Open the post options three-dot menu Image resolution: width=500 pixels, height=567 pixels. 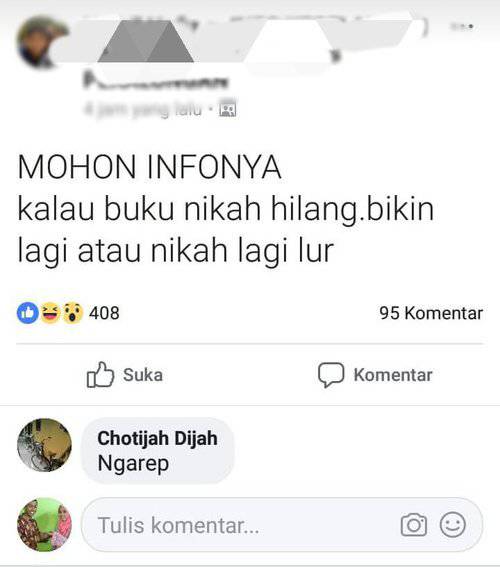(x=462, y=26)
